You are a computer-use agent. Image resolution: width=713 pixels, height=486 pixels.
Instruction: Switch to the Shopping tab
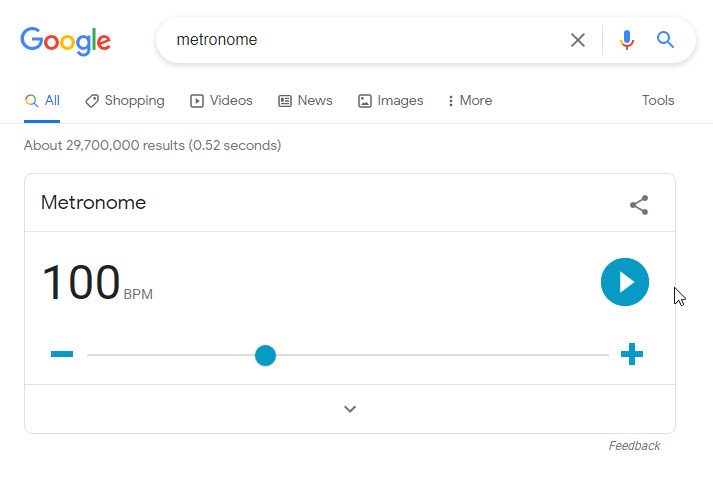coord(125,100)
